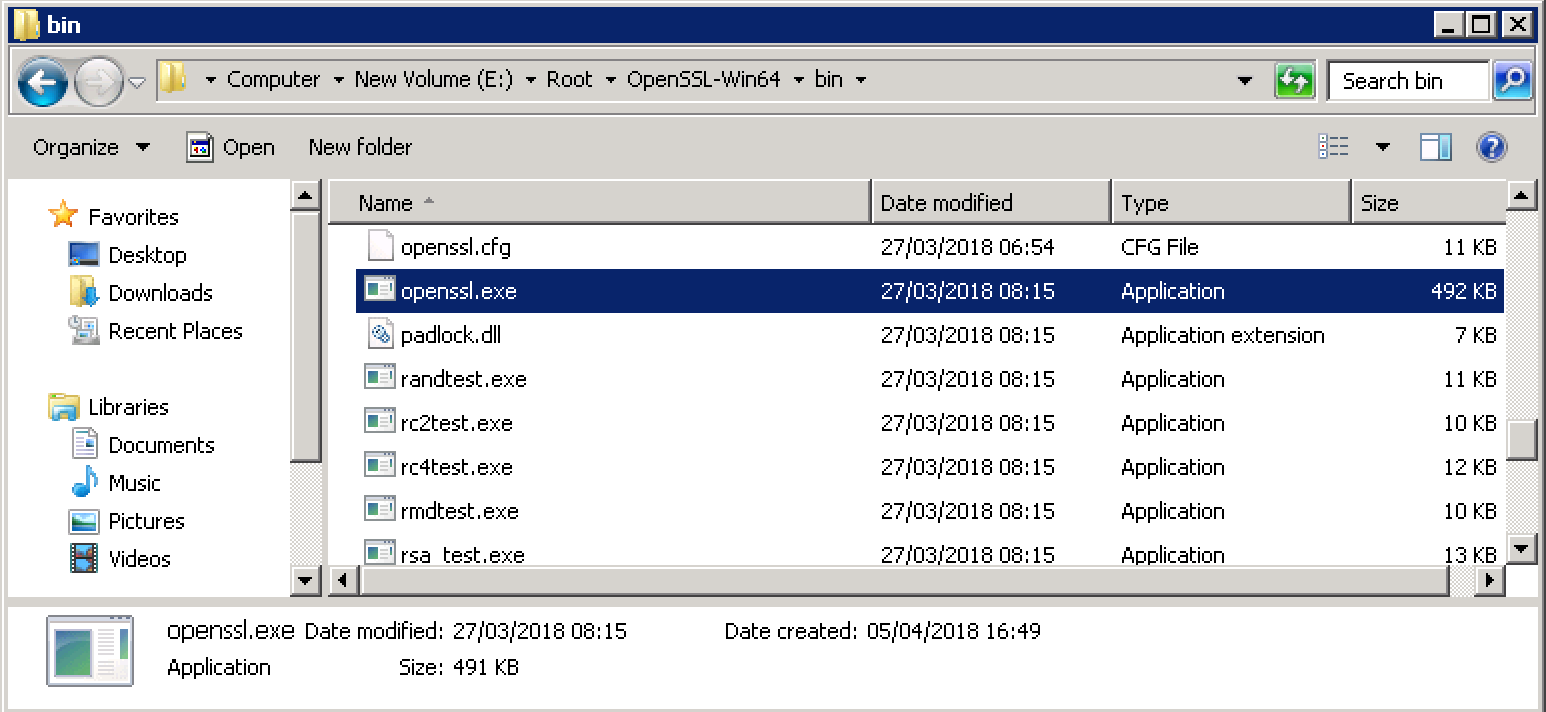Click the Desktop icon in Favorites
This screenshot has height=712, width=1546.
pos(84,254)
